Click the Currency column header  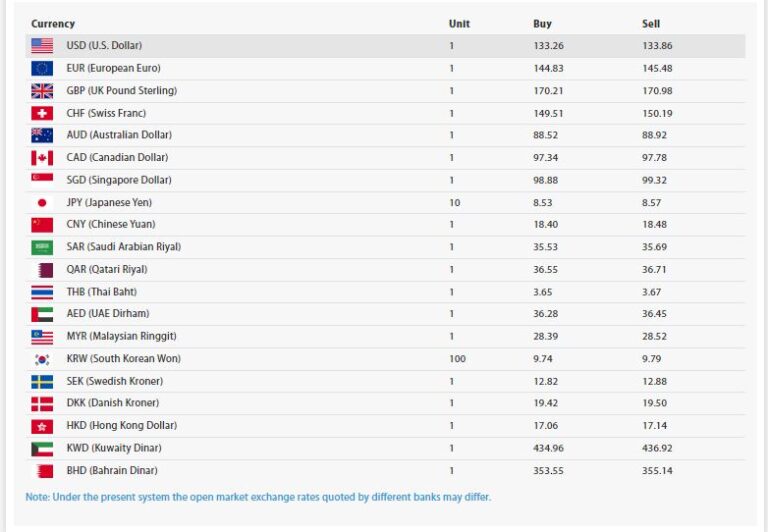(x=53, y=24)
